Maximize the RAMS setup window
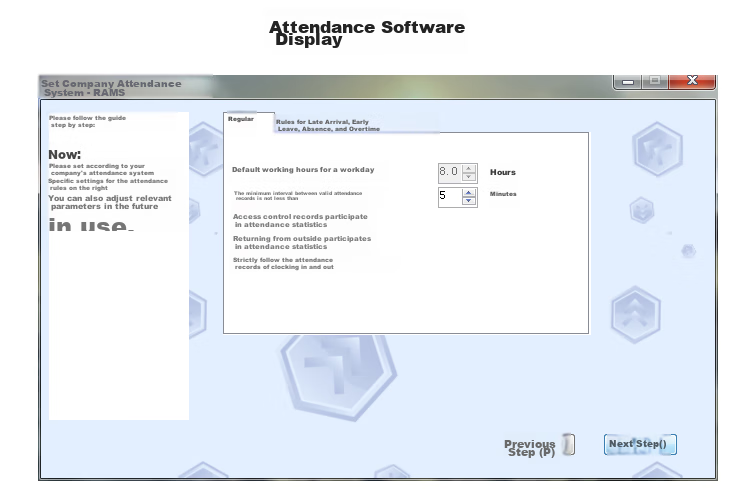 [655, 81]
